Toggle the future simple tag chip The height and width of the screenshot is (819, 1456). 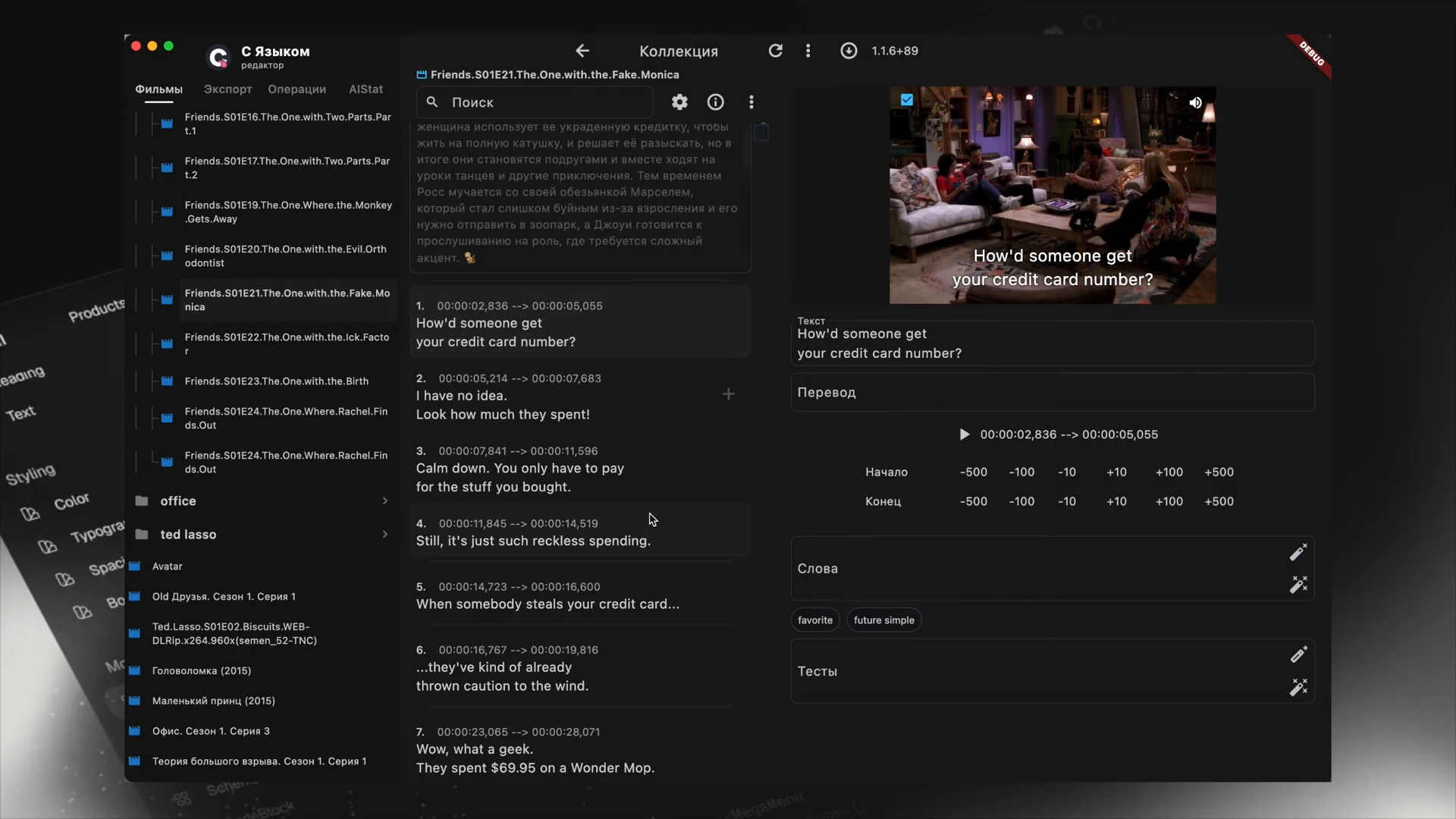tap(883, 620)
